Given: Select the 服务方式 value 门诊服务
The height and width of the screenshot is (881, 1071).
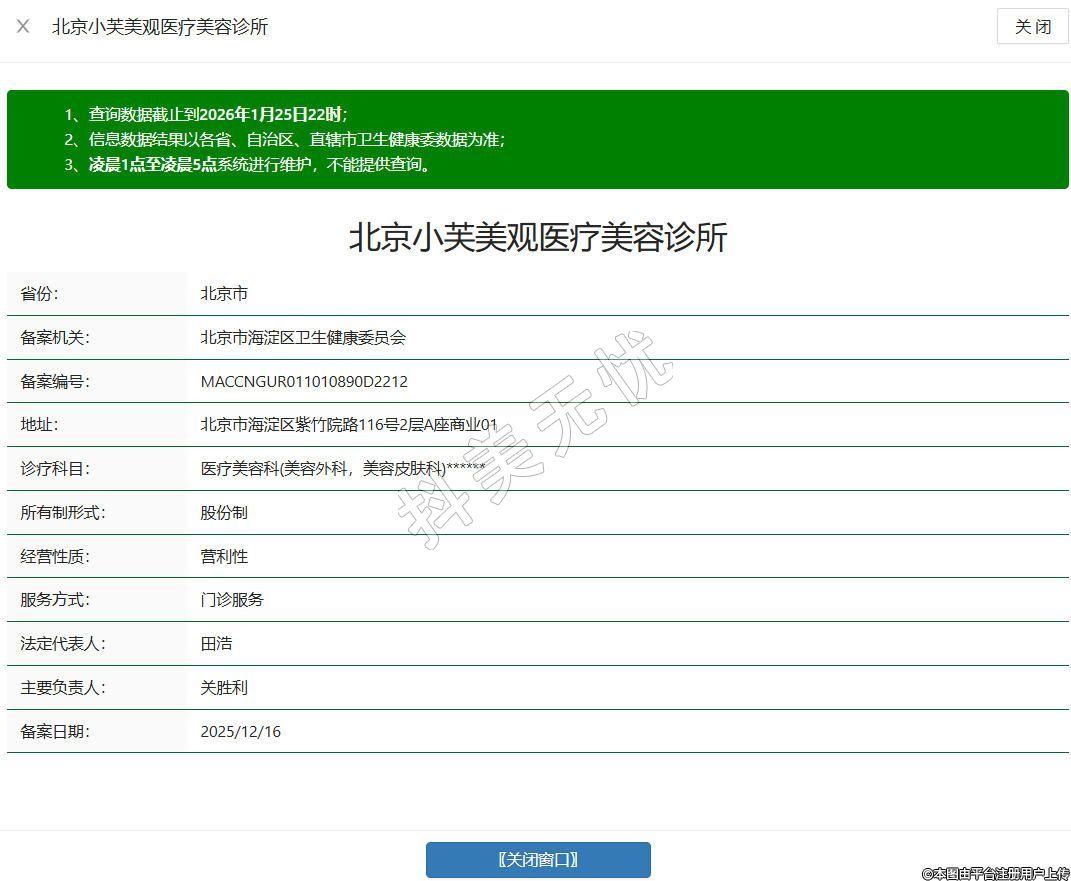Looking at the screenshot, I should click(x=232, y=600).
